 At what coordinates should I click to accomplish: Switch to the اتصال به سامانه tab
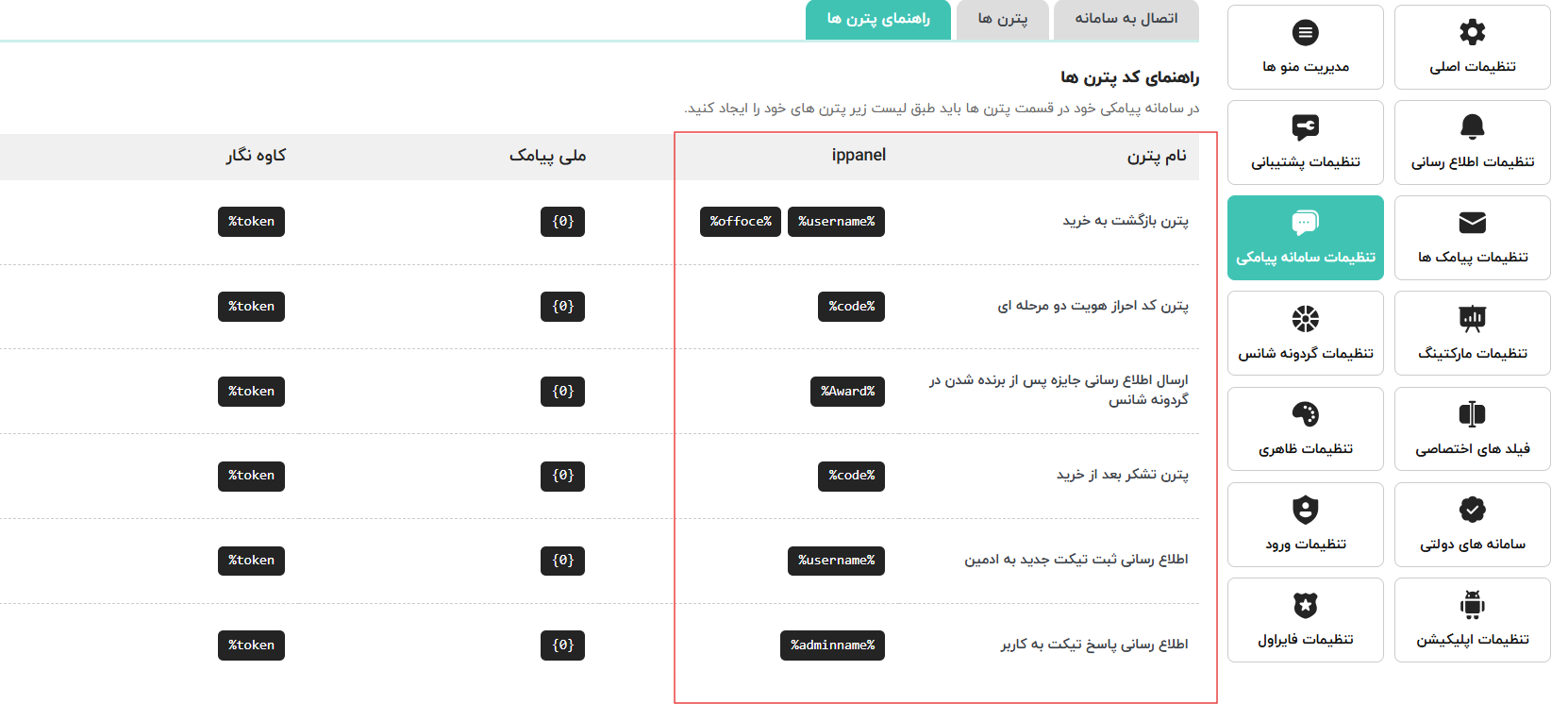click(x=1126, y=19)
